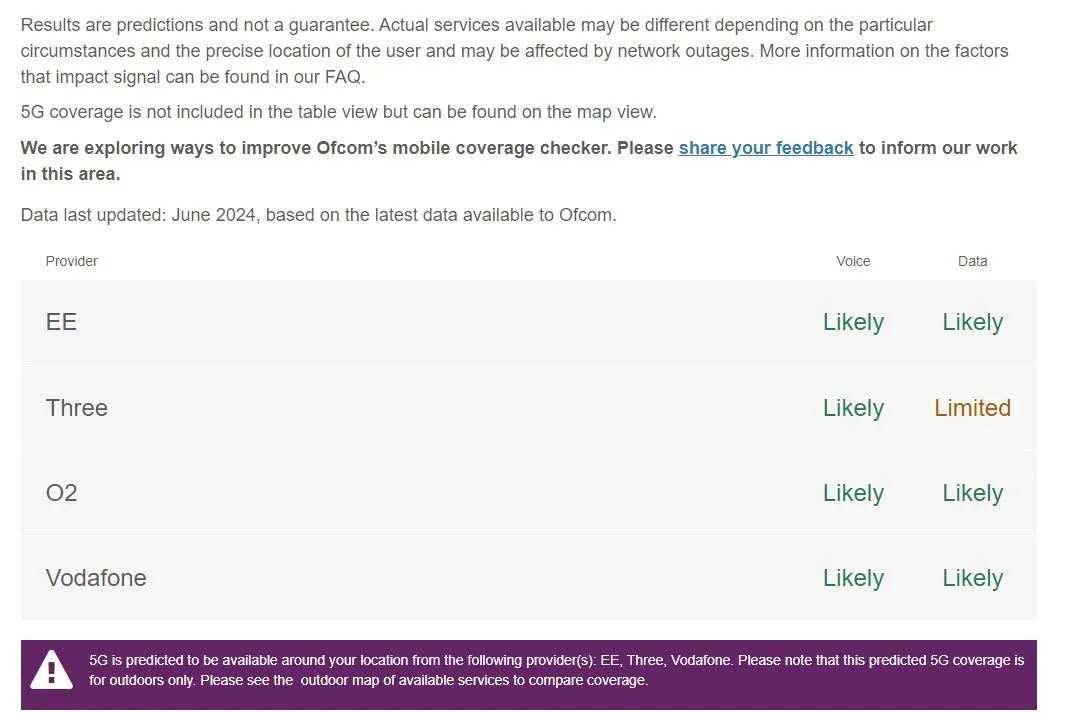Click the warning triangle icon in purple banner
1086x725 pixels.
click(51, 670)
